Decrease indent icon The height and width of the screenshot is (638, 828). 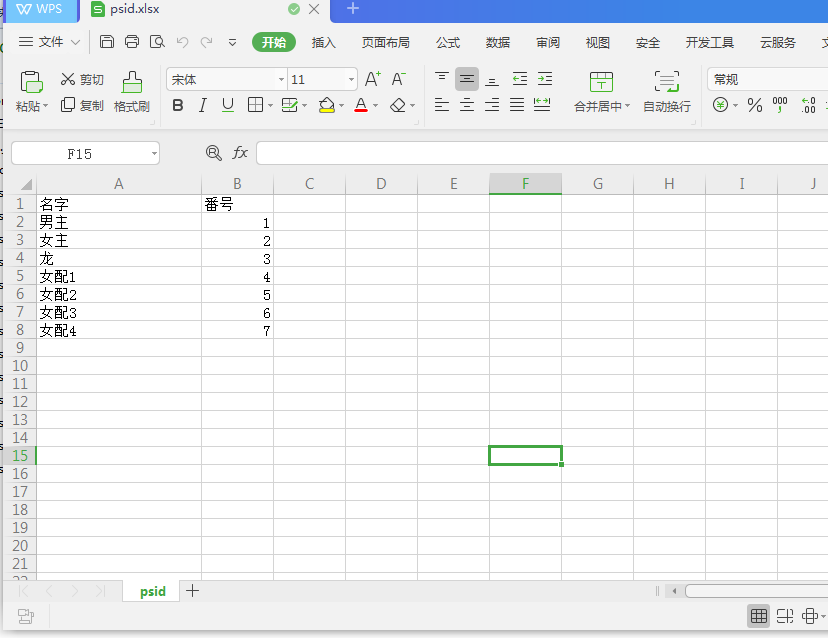point(520,79)
